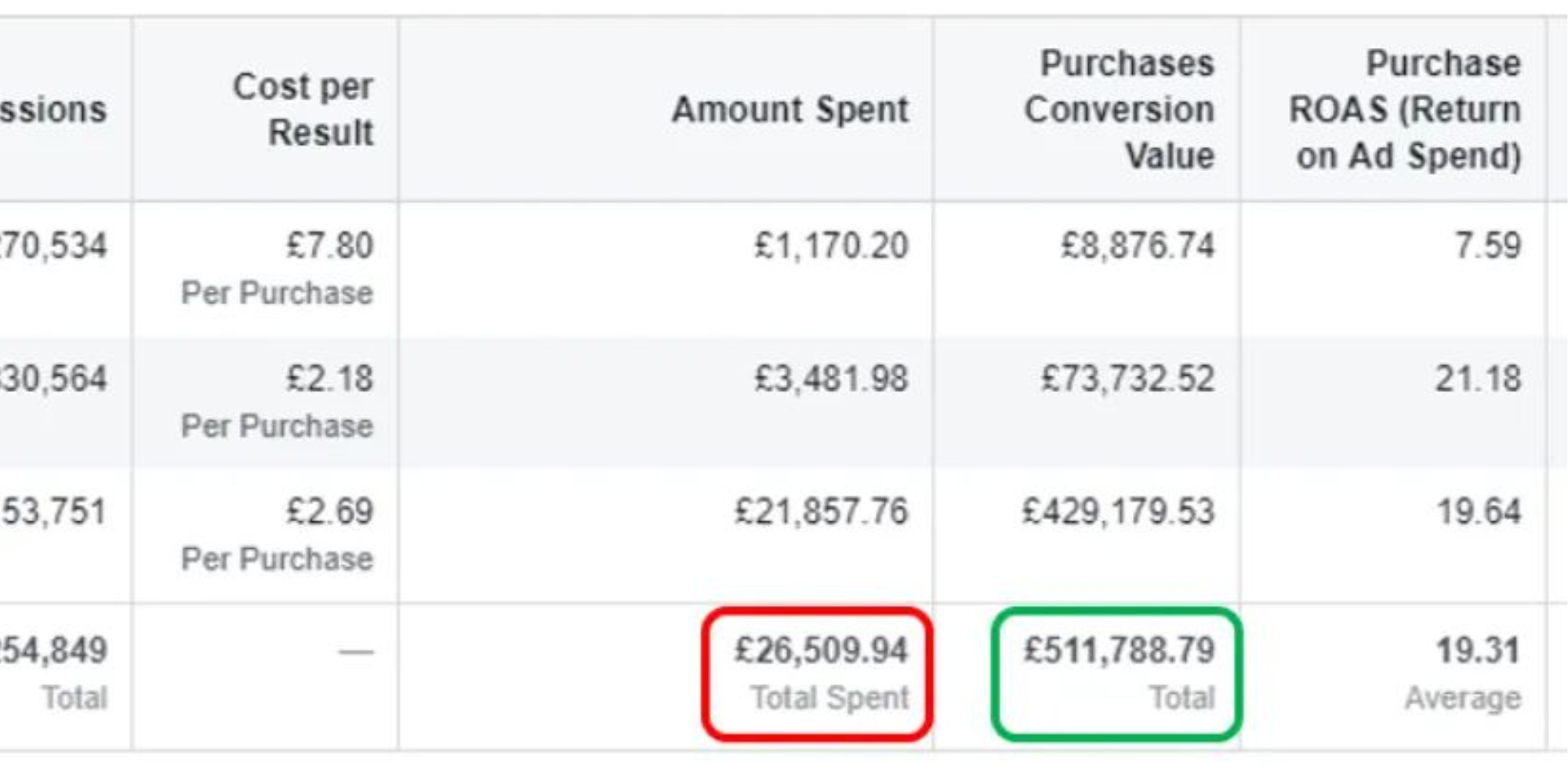
Task: Sort by the Amount Spent column header
Action: [x=790, y=109]
